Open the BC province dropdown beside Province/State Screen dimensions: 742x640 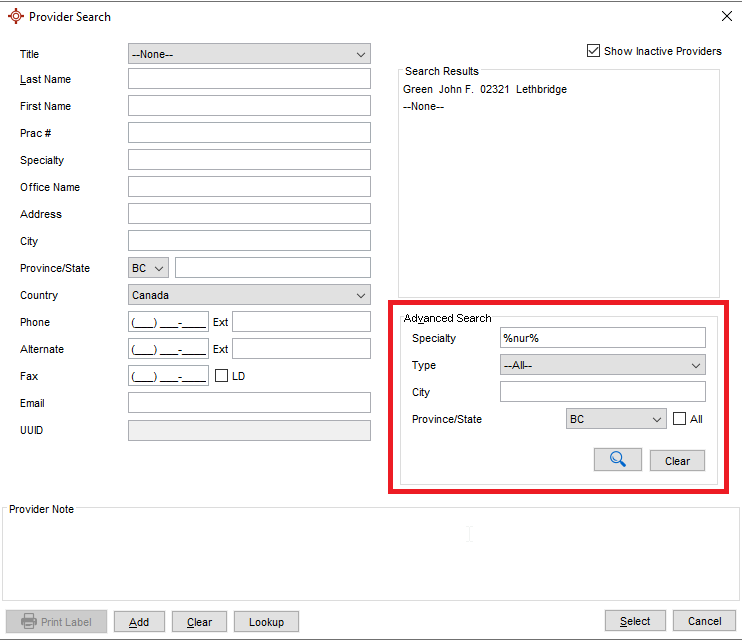click(148, 268)
